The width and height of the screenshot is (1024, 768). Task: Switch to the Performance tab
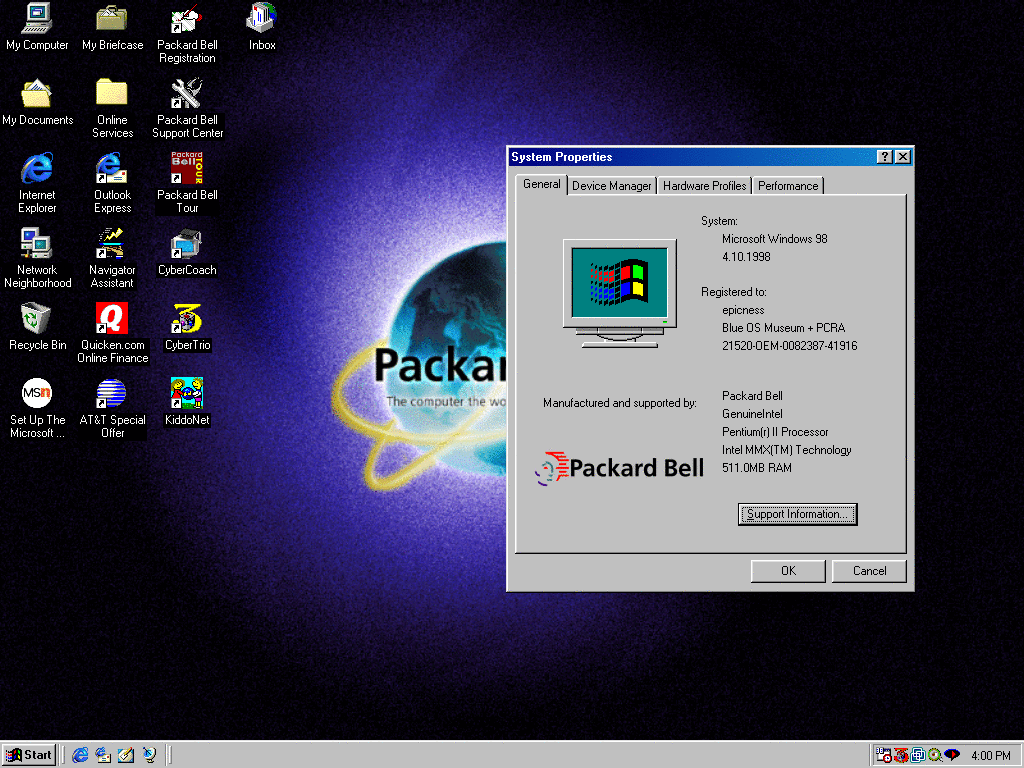(788, 185)
